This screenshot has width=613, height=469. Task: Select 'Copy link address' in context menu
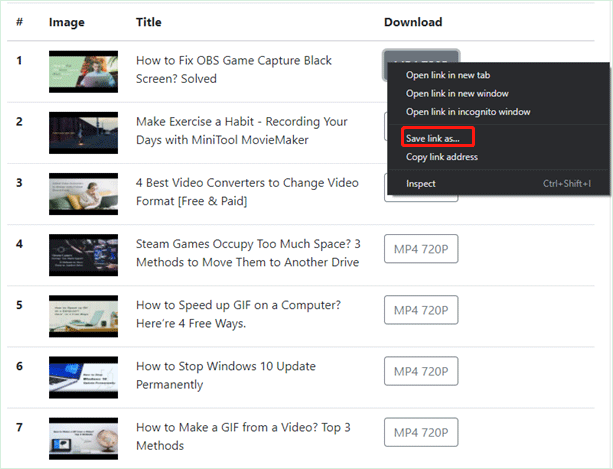[x=442, y=157]
